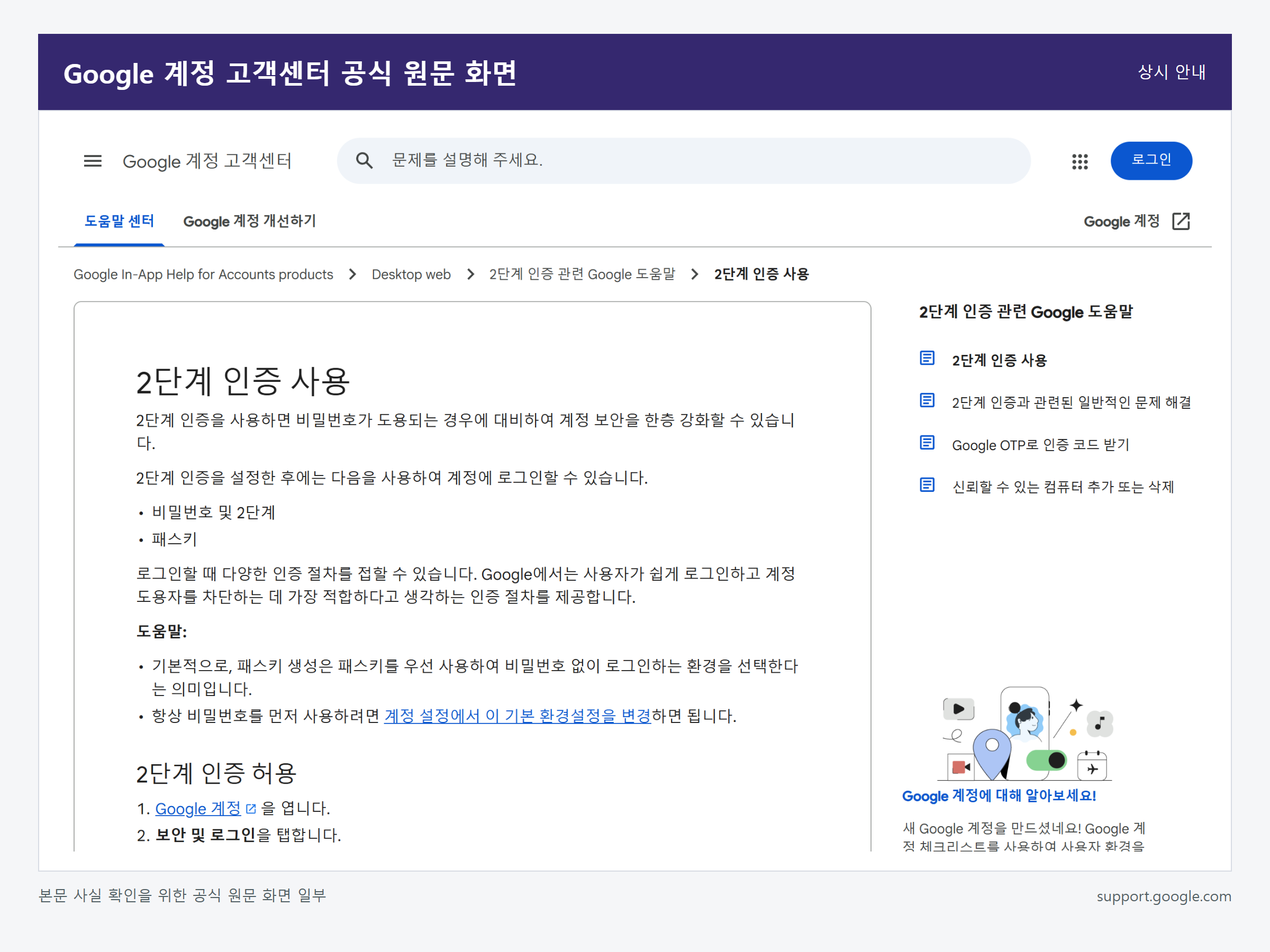
Task: Follow 계정 설정에서 이 기본 환경설정을 변경 link
Action: [518, 716]
